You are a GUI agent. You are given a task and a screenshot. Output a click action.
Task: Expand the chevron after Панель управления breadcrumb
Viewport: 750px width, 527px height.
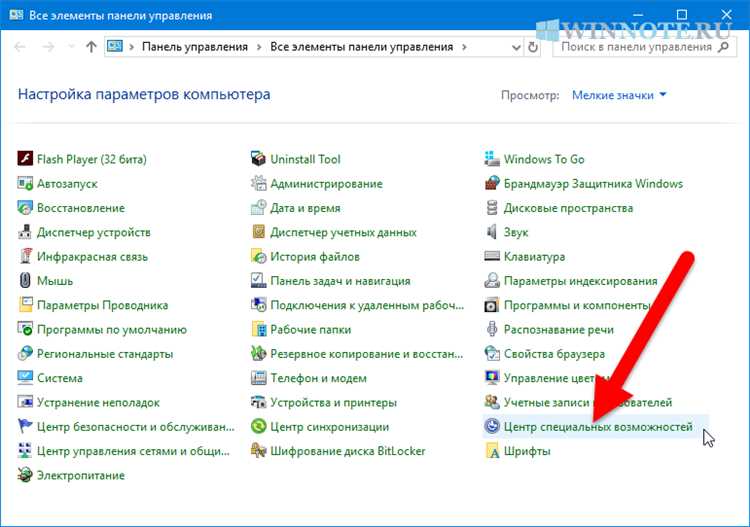(259, 47)
